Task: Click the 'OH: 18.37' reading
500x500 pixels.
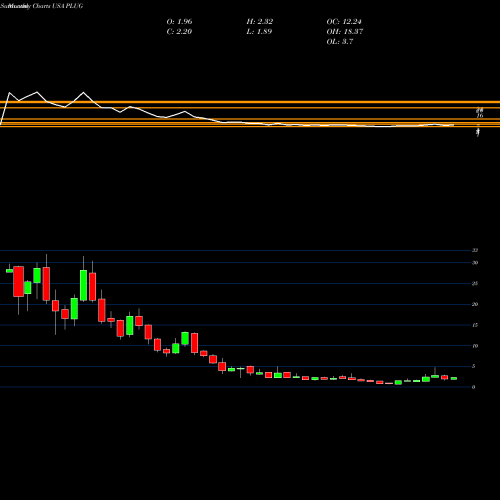Action: (345, 32)
